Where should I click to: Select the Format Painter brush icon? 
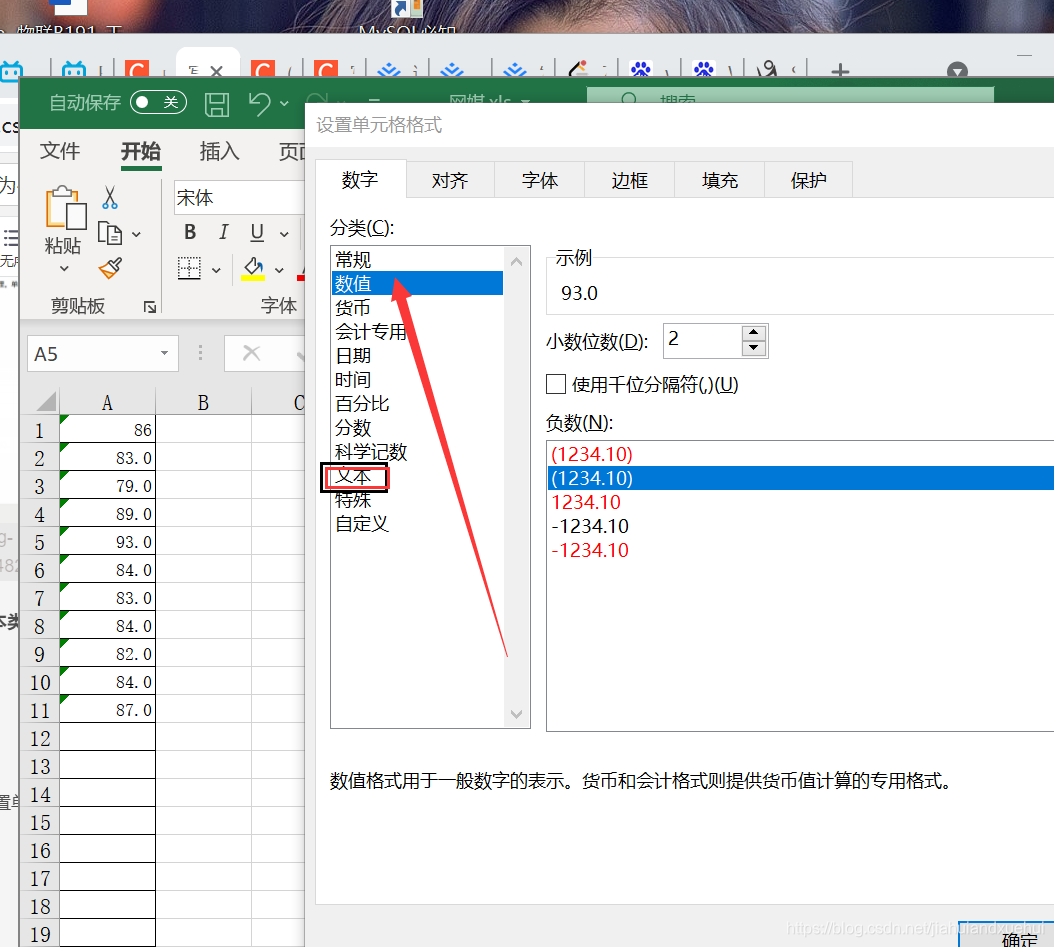coord(110,267)
